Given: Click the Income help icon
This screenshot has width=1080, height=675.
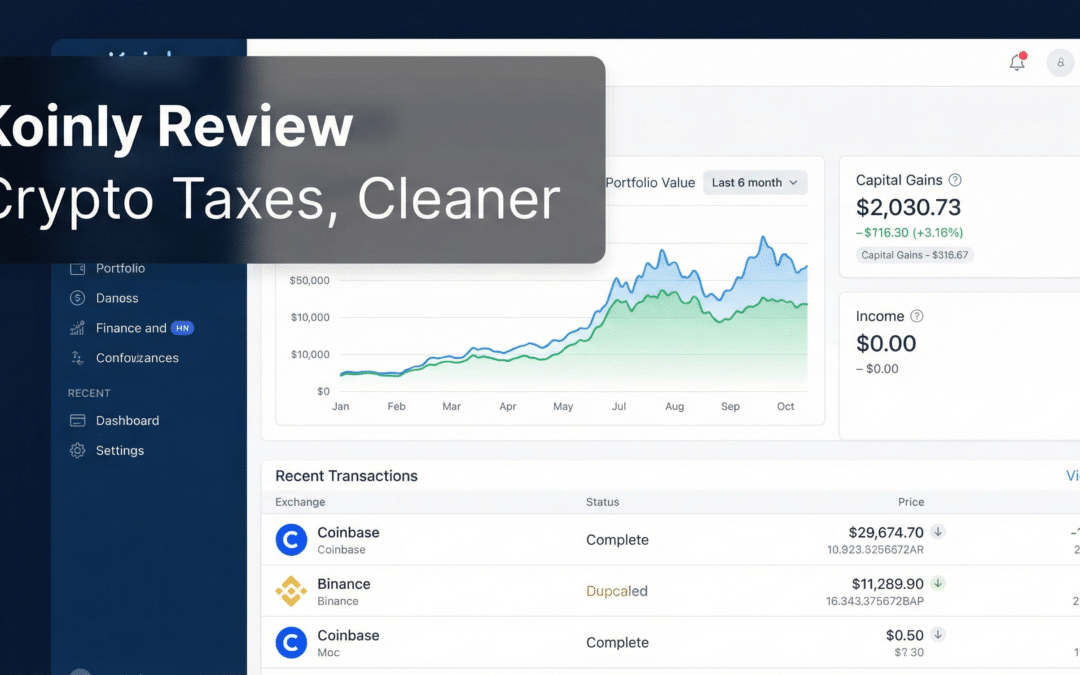Looking at the screenshot, I should click(x=917, y=316).
